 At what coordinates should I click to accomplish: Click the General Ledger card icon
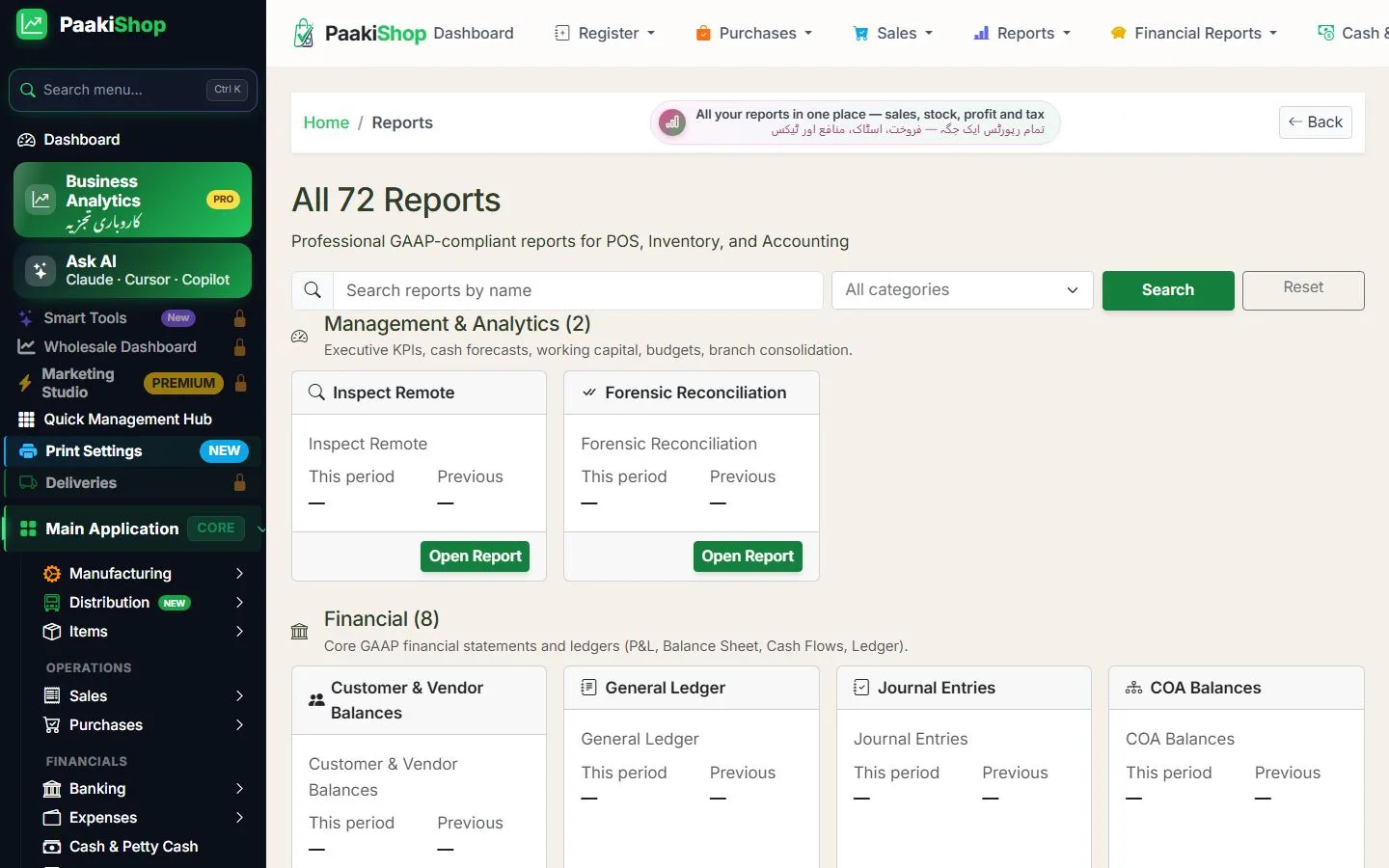(x=588, y=688)
